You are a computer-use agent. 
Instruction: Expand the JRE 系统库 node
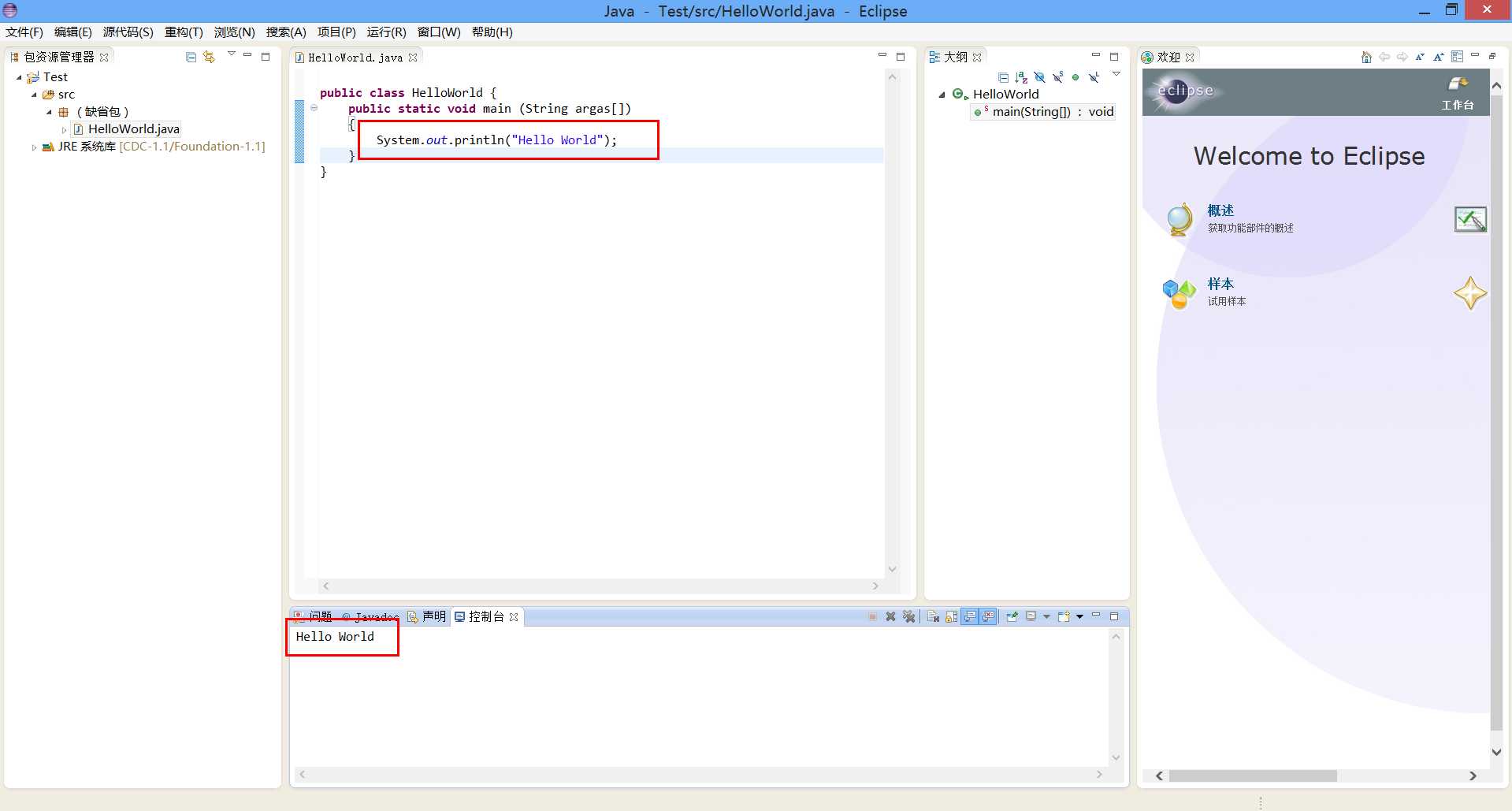[x=34, y=147]
